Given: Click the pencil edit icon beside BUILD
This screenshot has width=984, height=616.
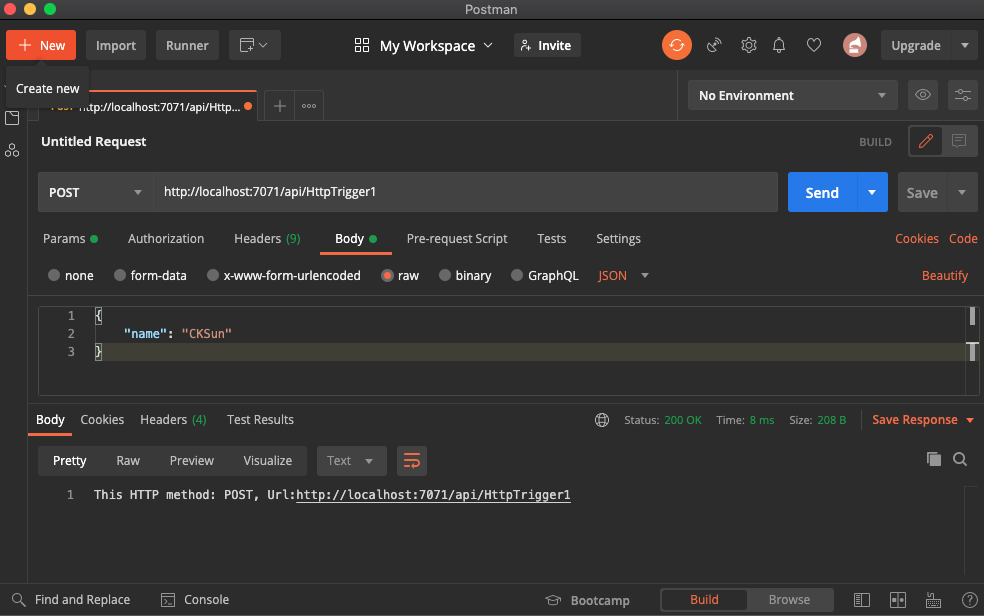Looking at the screenshot, I should 926,141.
